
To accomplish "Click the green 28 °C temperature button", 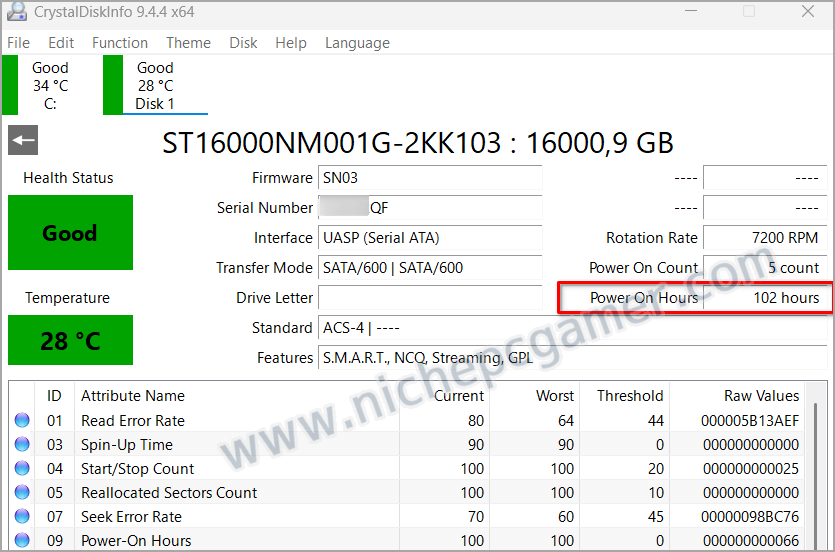I will coord(70,340).
